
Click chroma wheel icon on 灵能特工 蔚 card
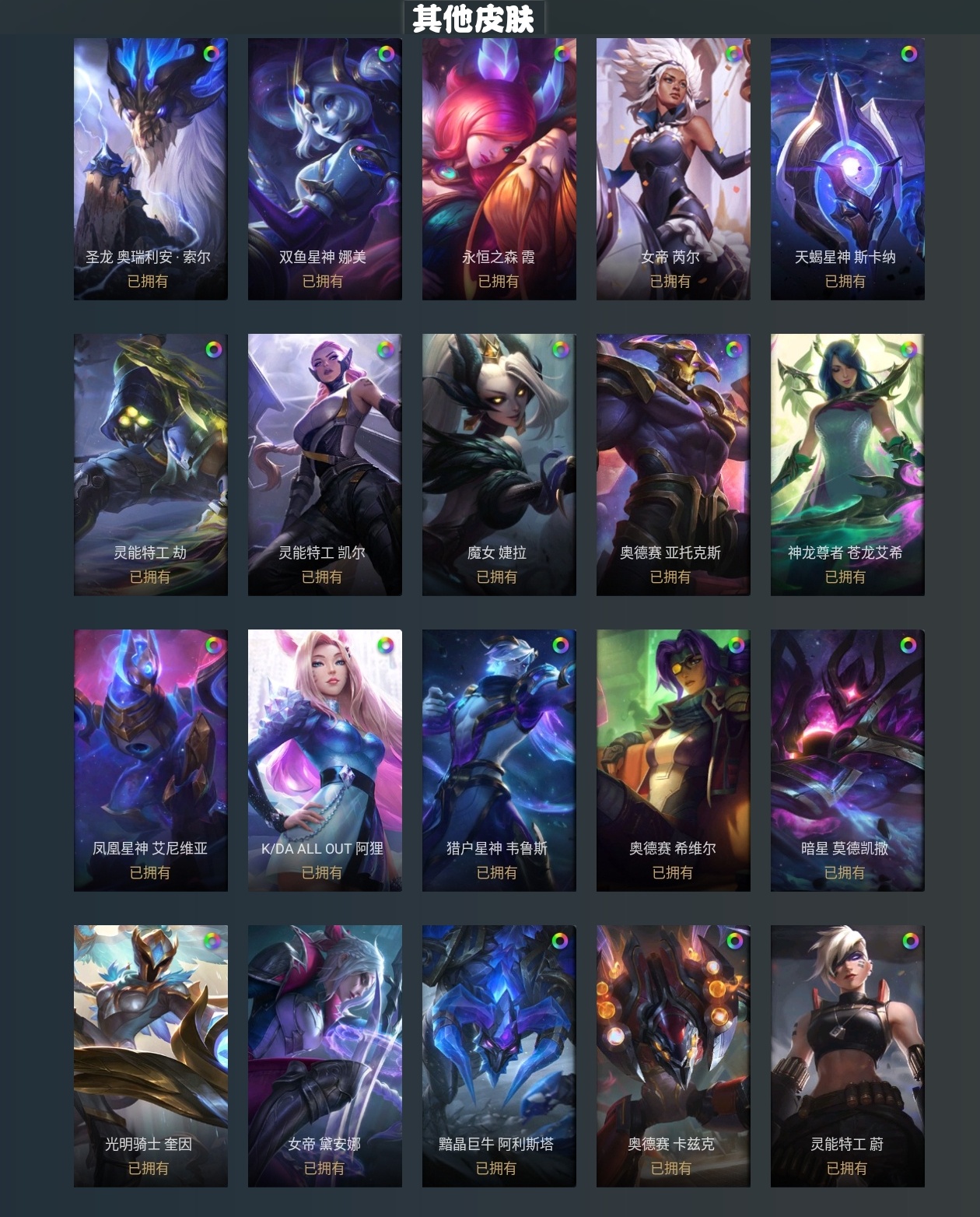pos(910,941)
